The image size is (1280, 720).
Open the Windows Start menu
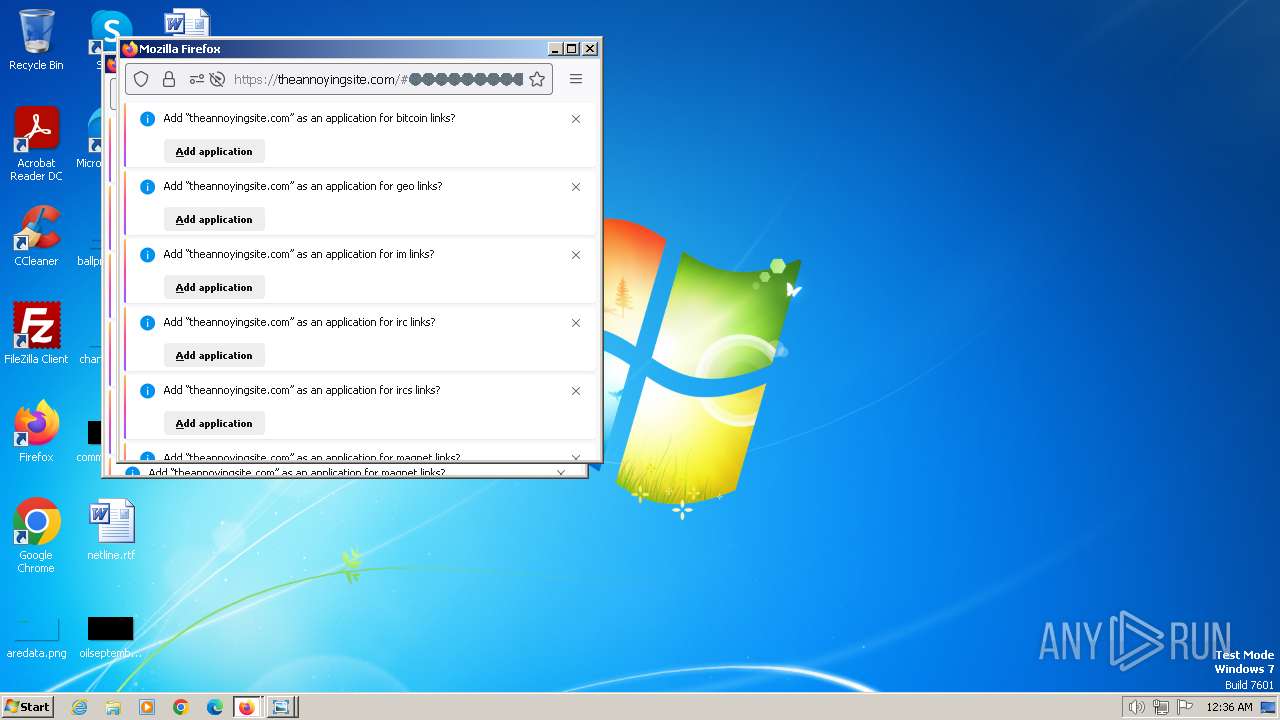[28, 706]
